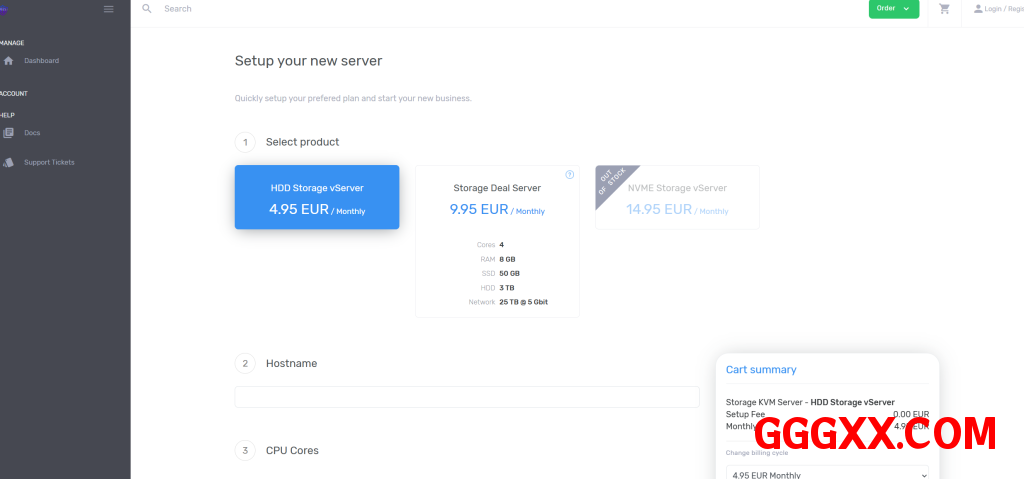Expand the ACCOUNT sidebar section
This screenshot has width=1024, height=479.
14,93
